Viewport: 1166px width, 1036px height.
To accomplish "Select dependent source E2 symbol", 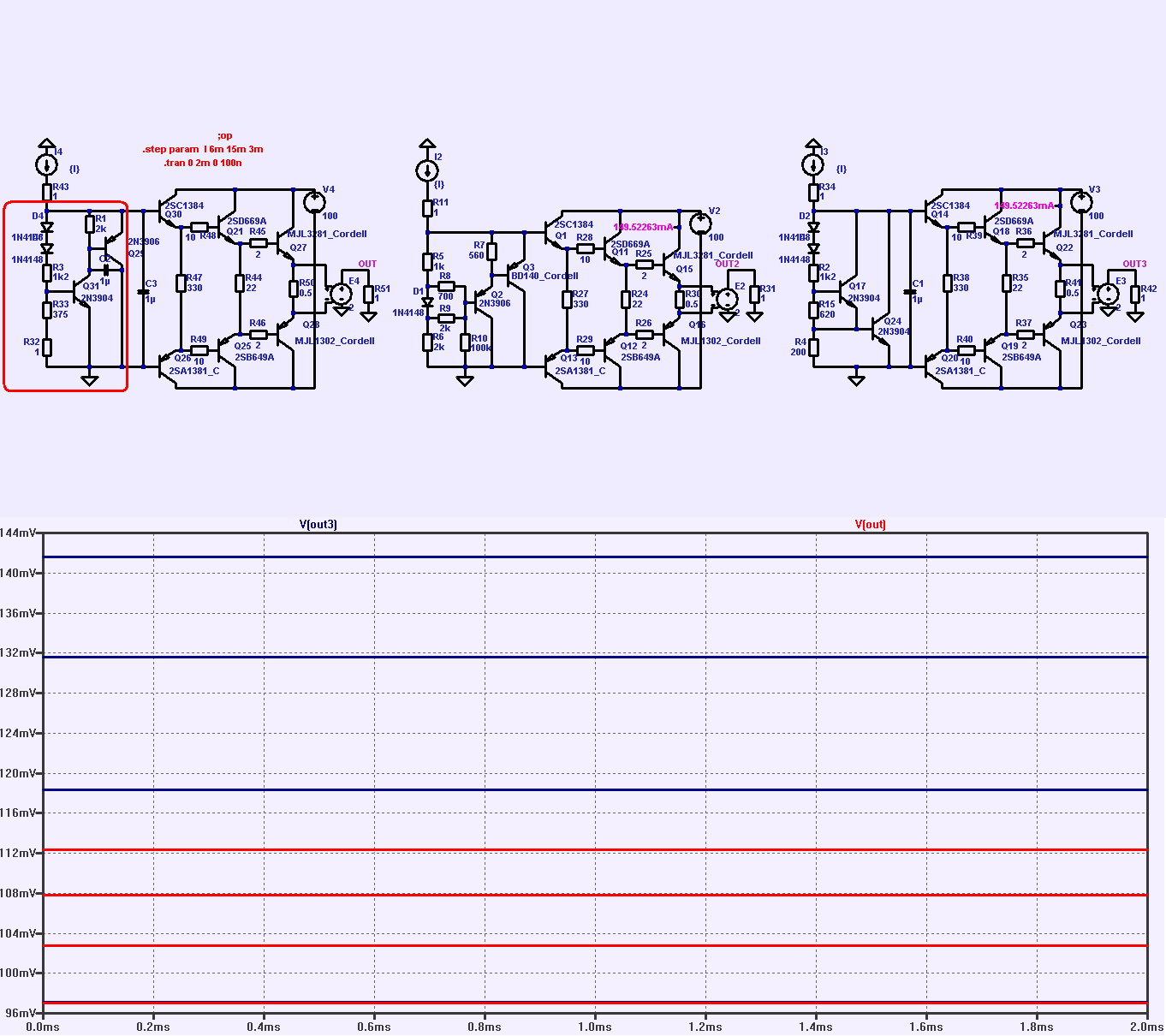I will coord(727,299).
